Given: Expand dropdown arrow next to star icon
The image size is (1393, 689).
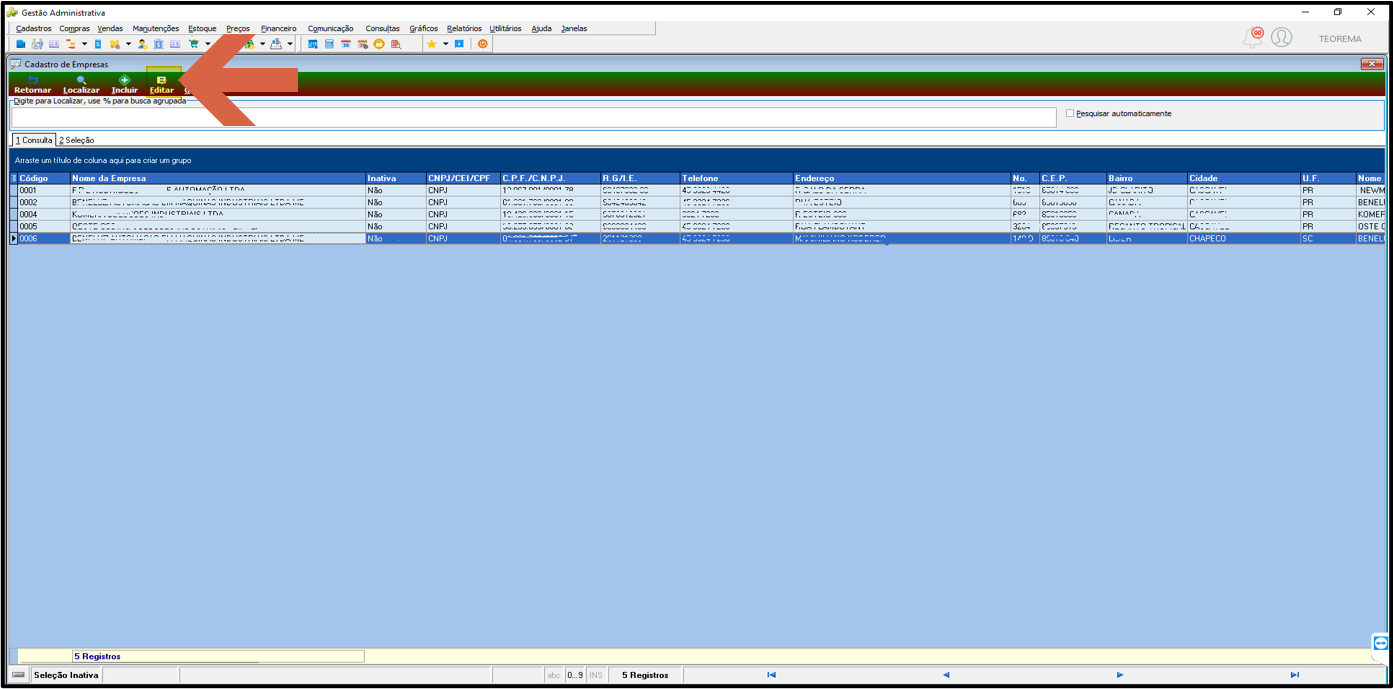Looking at the screenshot, I should point(445,44).
